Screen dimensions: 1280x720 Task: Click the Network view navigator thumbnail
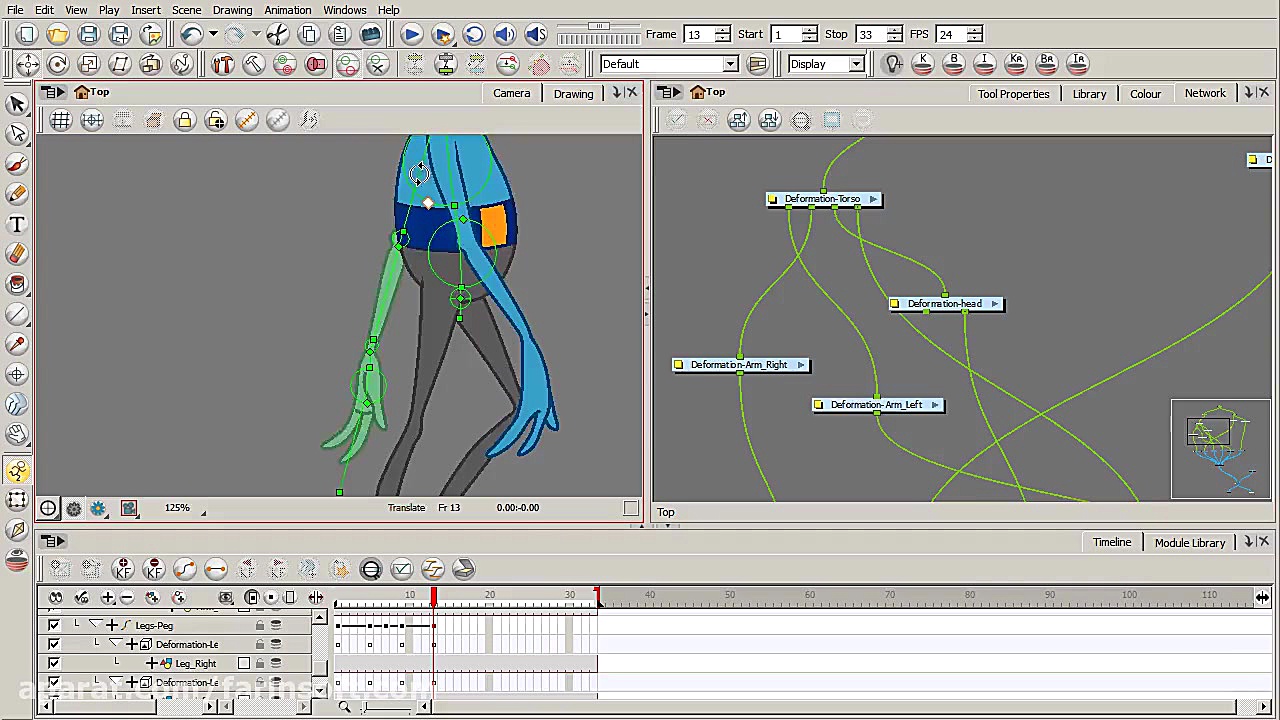1221,449
